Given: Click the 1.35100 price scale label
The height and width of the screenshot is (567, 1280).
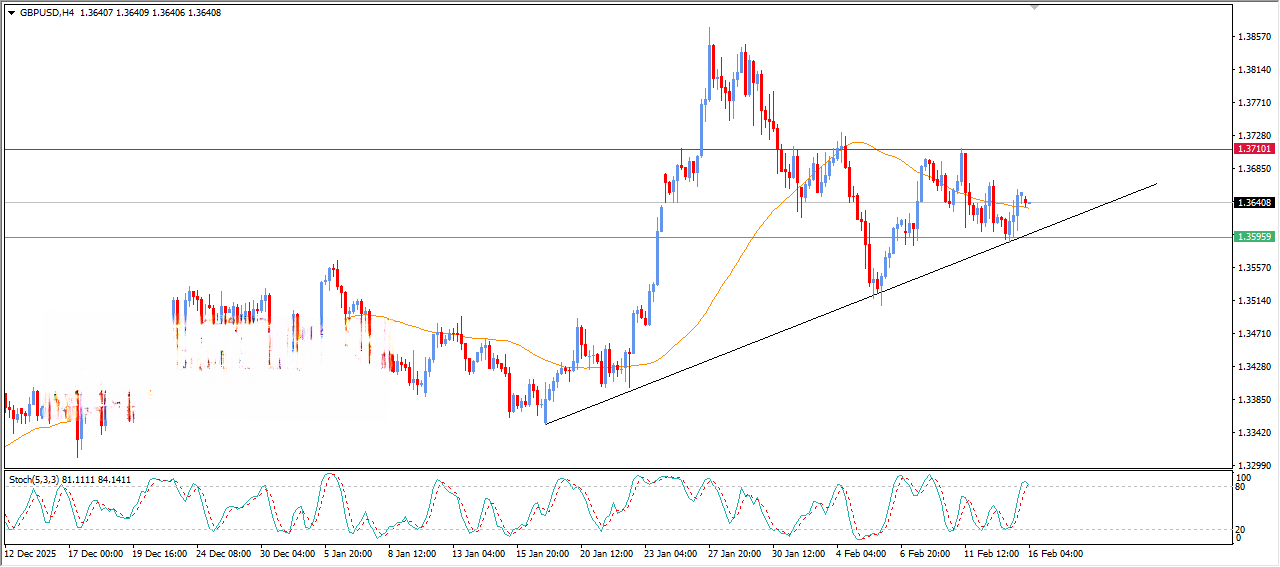Looking at the screenshot, I should click(1254, 301).
